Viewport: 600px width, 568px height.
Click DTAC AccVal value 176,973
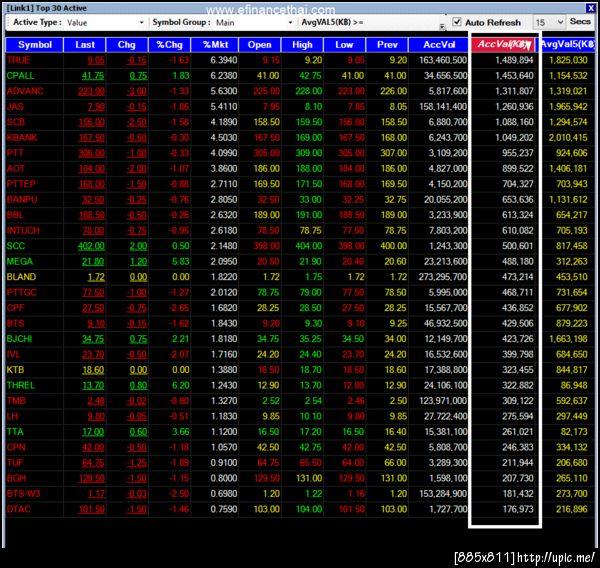coord(517,509)
